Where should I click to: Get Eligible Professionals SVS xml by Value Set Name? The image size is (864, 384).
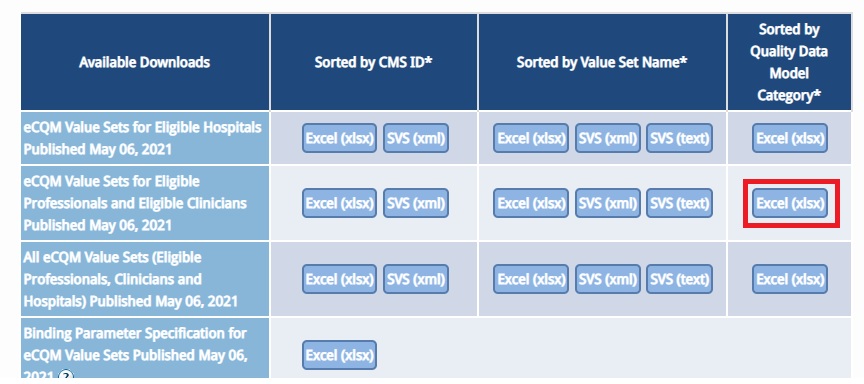coord(608,203)
